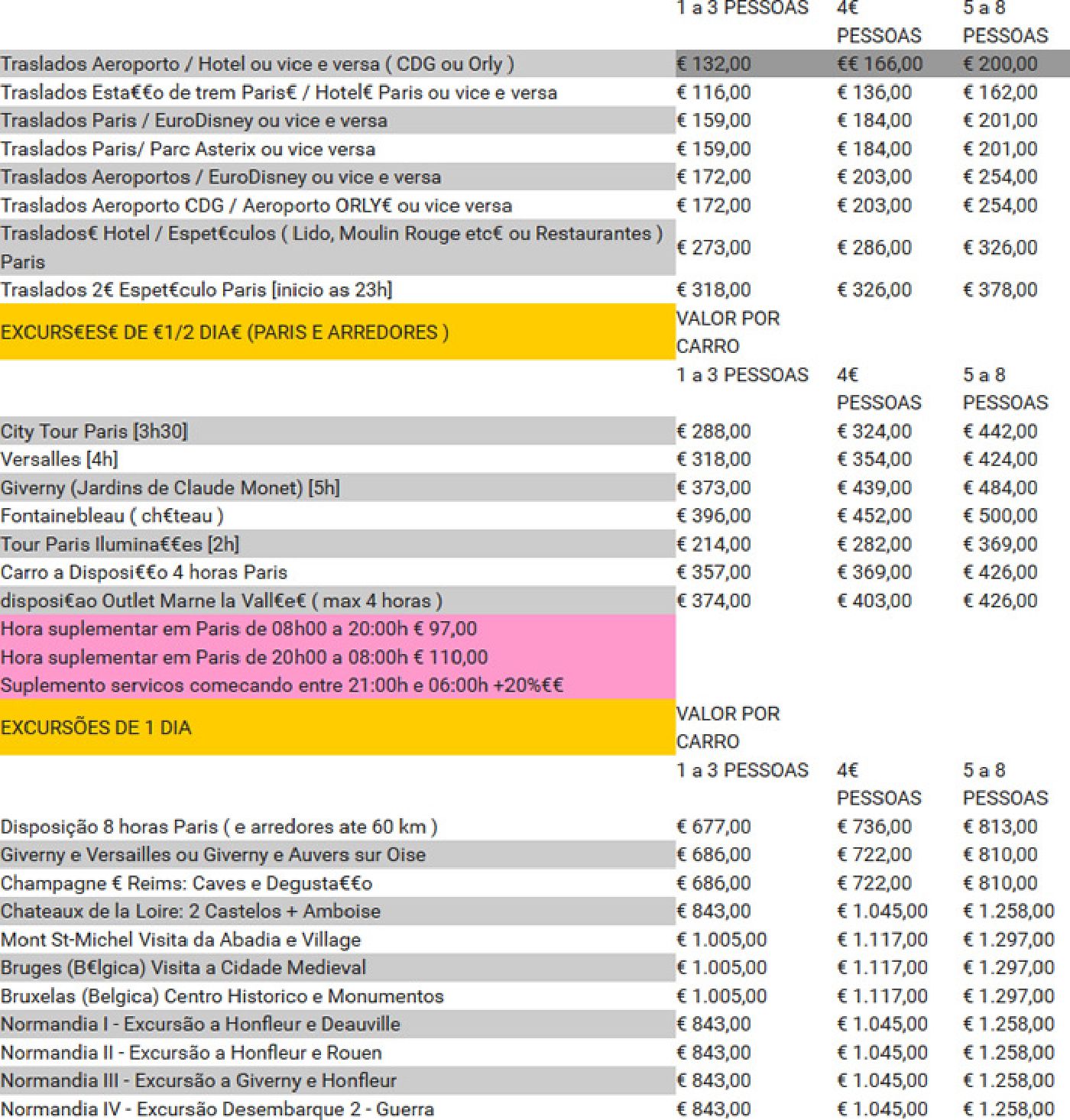
Task: Click 'VALOR POR CARRO' beside 1 DIA header
Action: pos(728,727)
